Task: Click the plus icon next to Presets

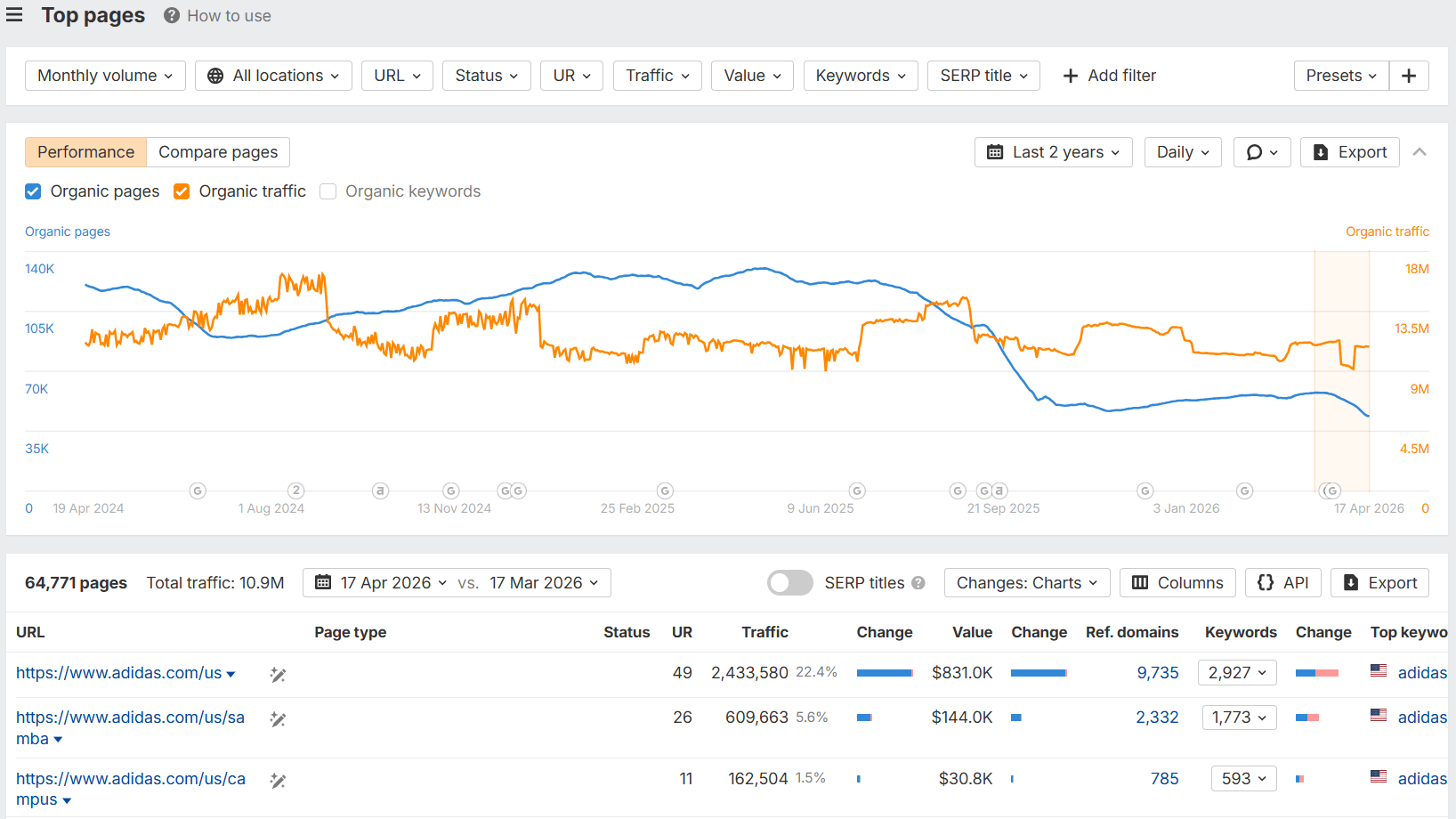Action: [x=1409, y=76]
